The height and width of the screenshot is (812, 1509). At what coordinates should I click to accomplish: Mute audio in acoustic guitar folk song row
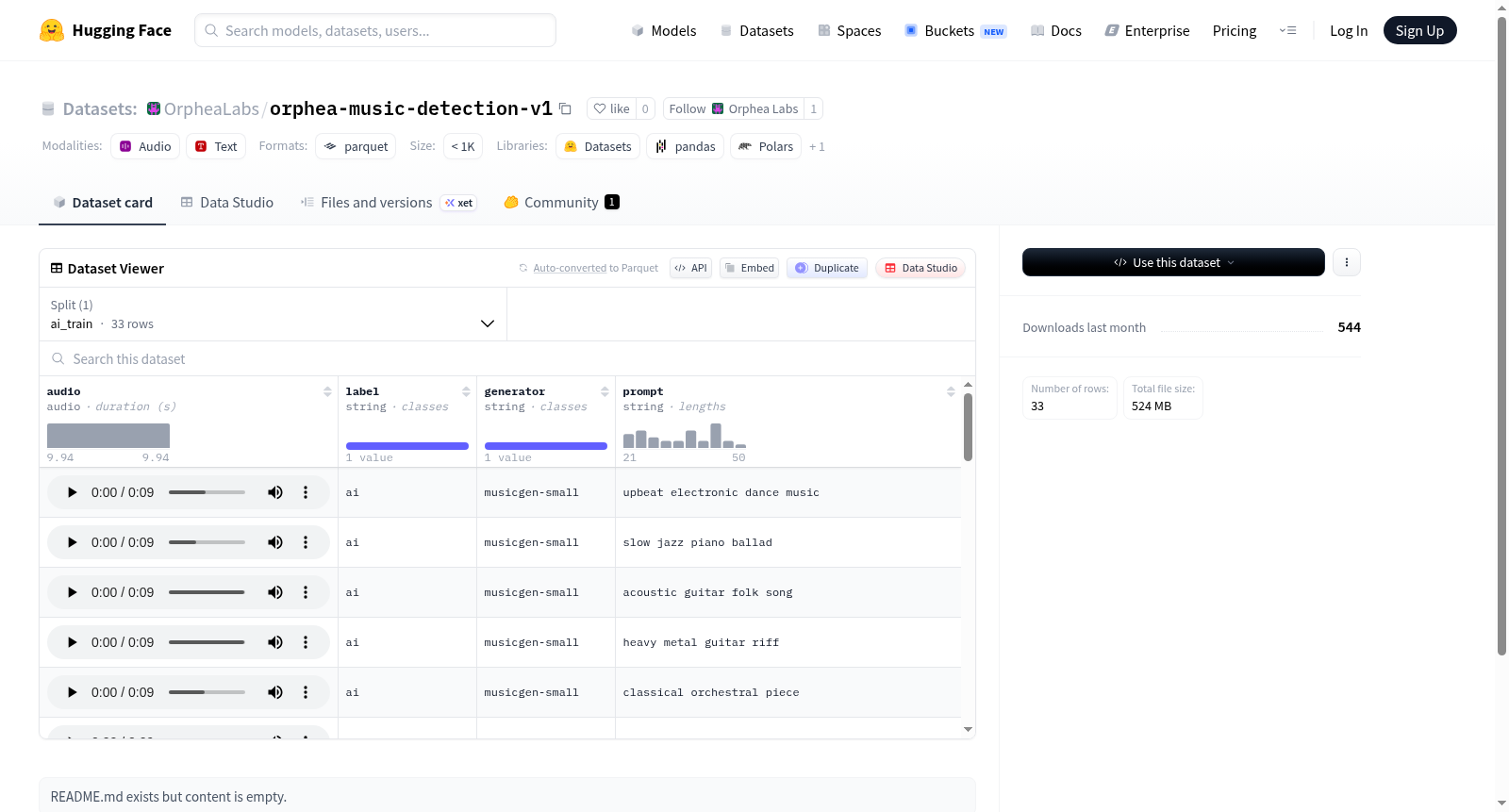(275, 592)
